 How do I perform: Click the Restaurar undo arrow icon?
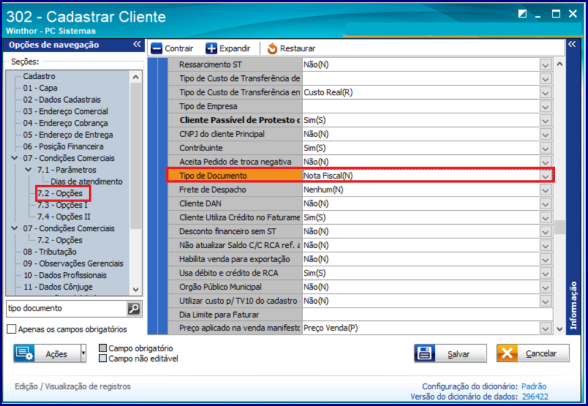pos(272,48)
